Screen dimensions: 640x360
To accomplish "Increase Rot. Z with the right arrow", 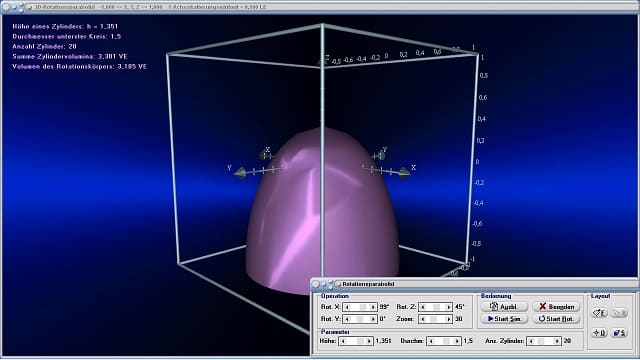I will [x=448, y=307].
